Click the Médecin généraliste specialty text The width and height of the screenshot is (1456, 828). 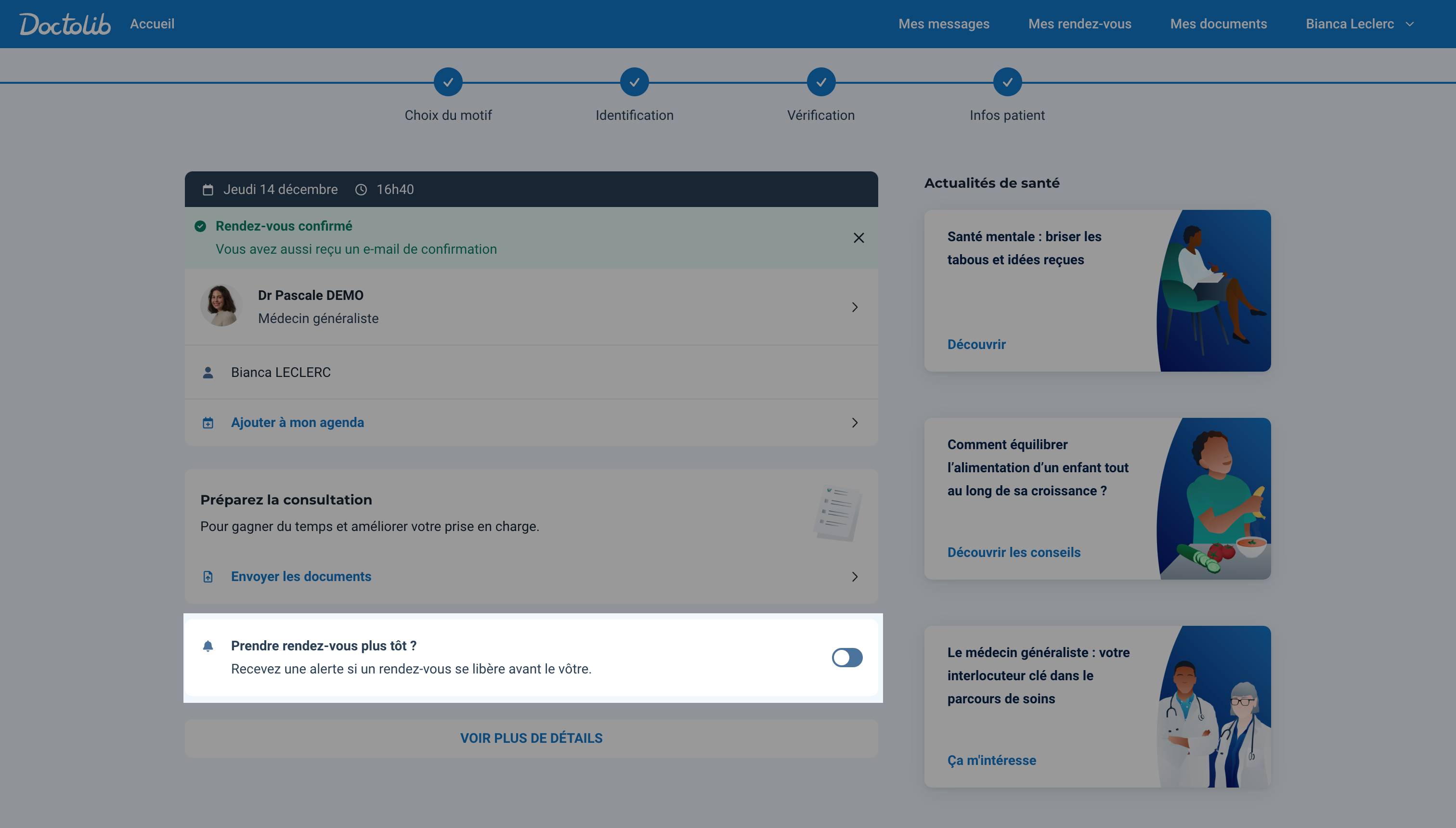318,319
